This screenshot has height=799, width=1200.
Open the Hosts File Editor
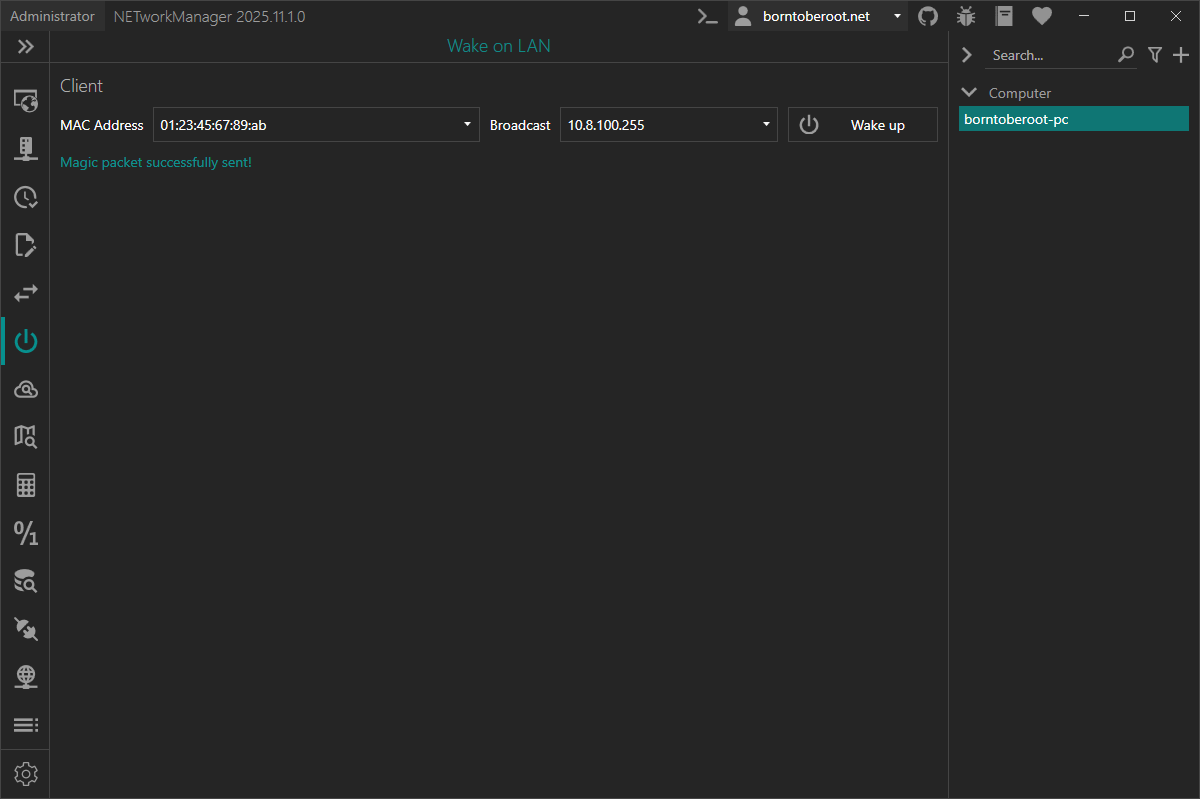[26, 245]
